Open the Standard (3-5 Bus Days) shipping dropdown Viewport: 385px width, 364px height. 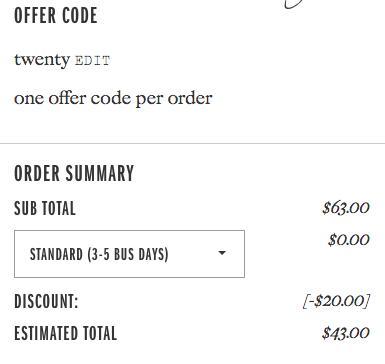pos(129,254)
